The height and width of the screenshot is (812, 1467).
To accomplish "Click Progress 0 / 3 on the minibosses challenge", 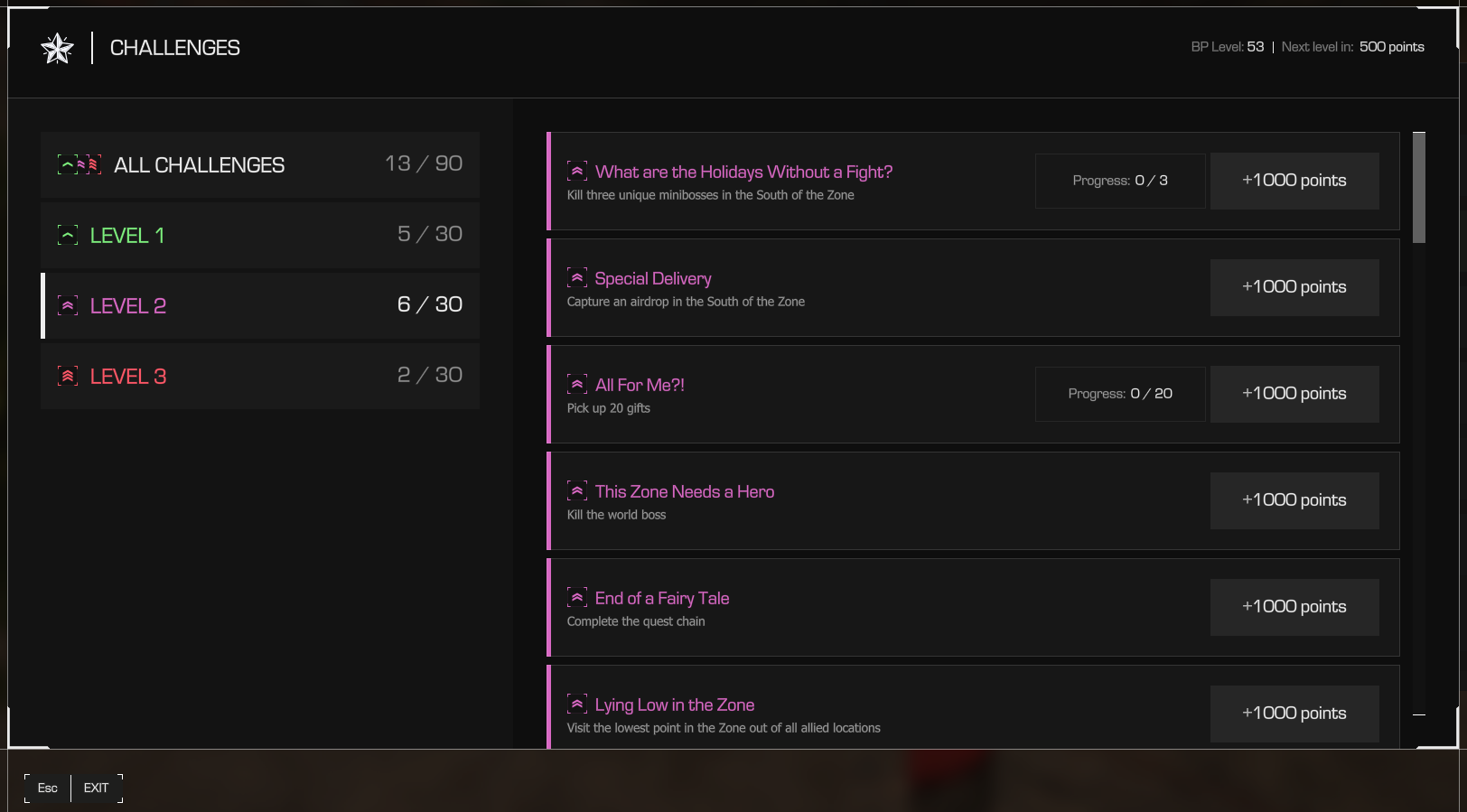I will 1120,181.
